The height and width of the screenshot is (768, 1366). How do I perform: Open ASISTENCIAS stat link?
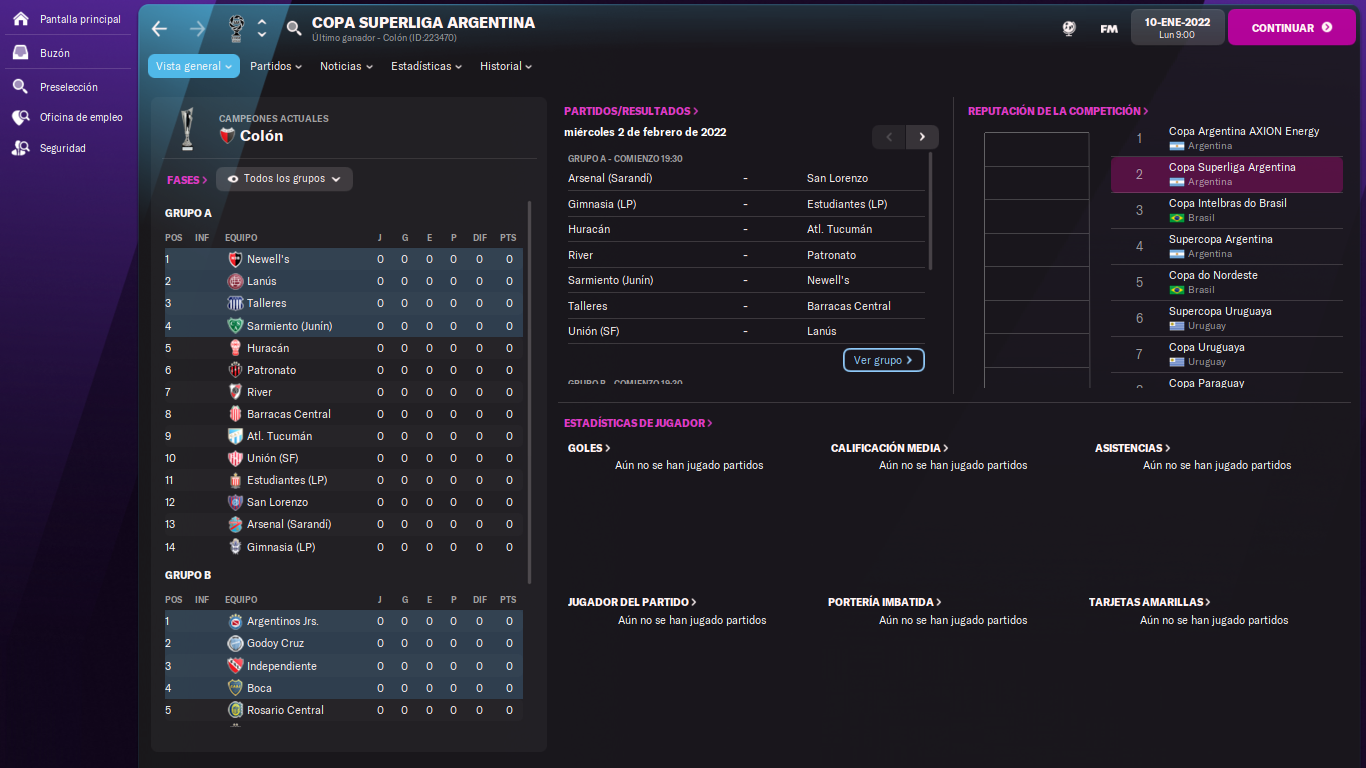[1133, 448]
